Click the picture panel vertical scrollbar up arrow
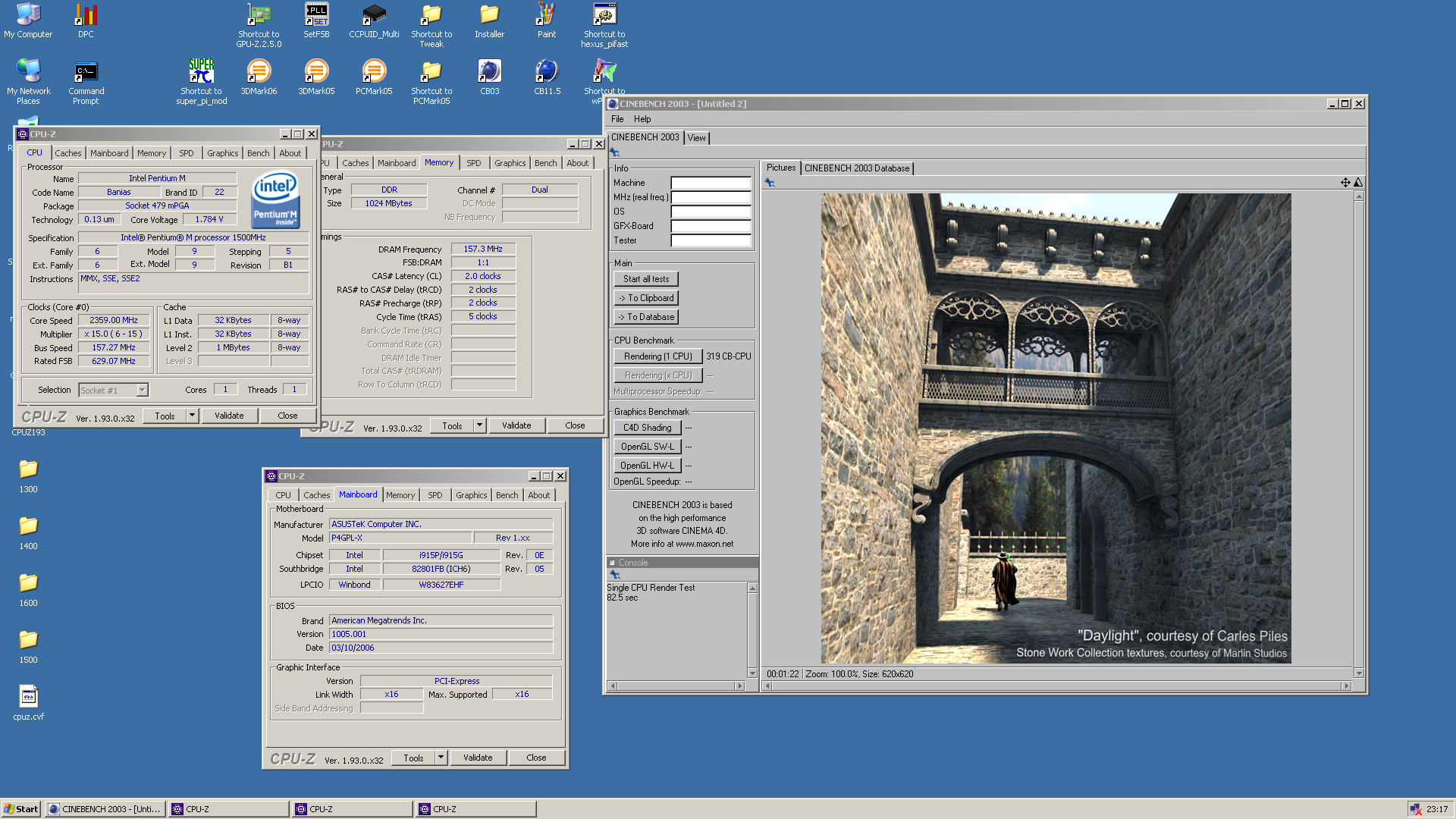This screenshot has height=819, width=1456. tap(1358, 196)
